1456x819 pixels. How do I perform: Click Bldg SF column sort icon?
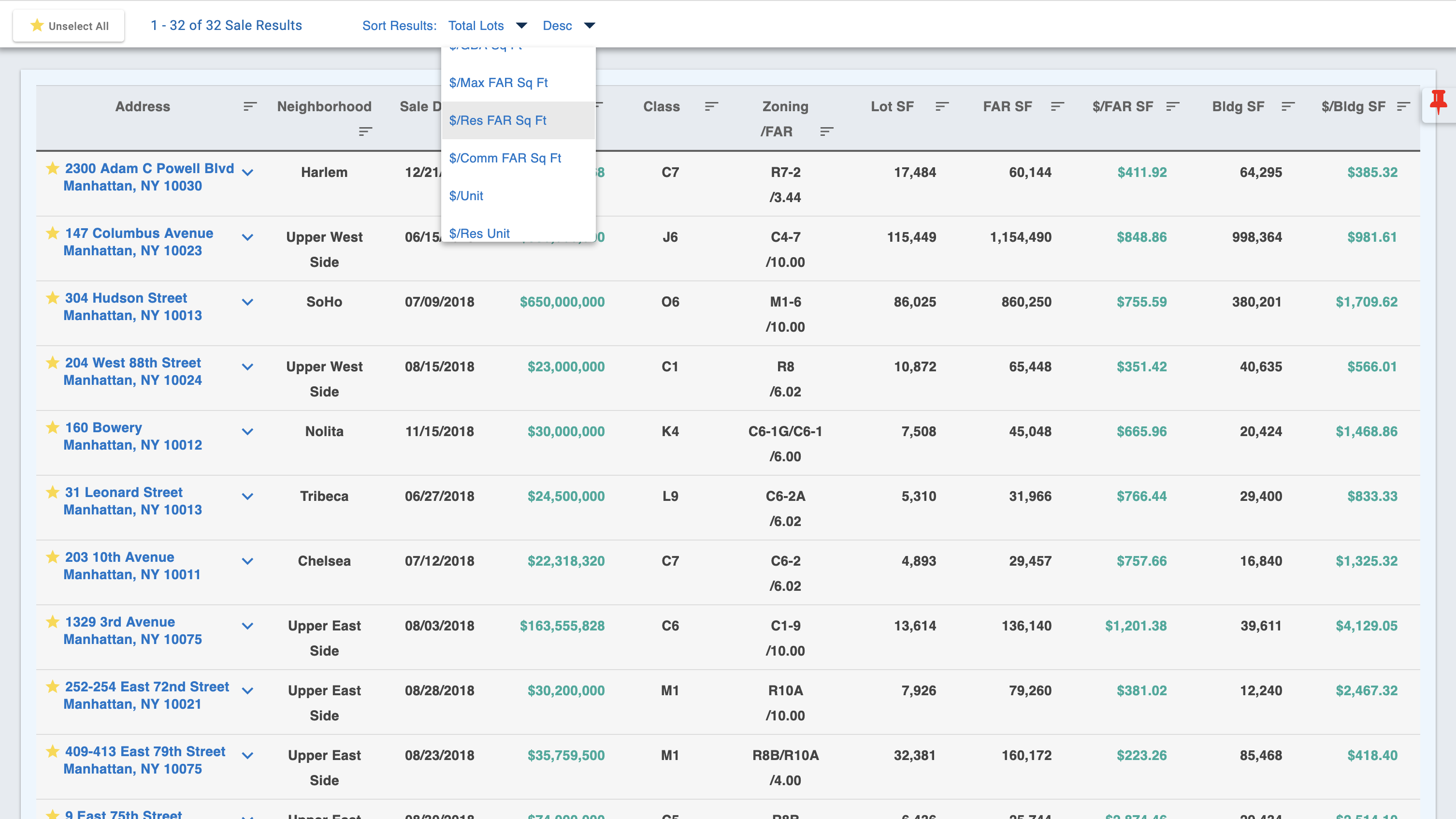pyautogui.click(x=1287, y=106)
